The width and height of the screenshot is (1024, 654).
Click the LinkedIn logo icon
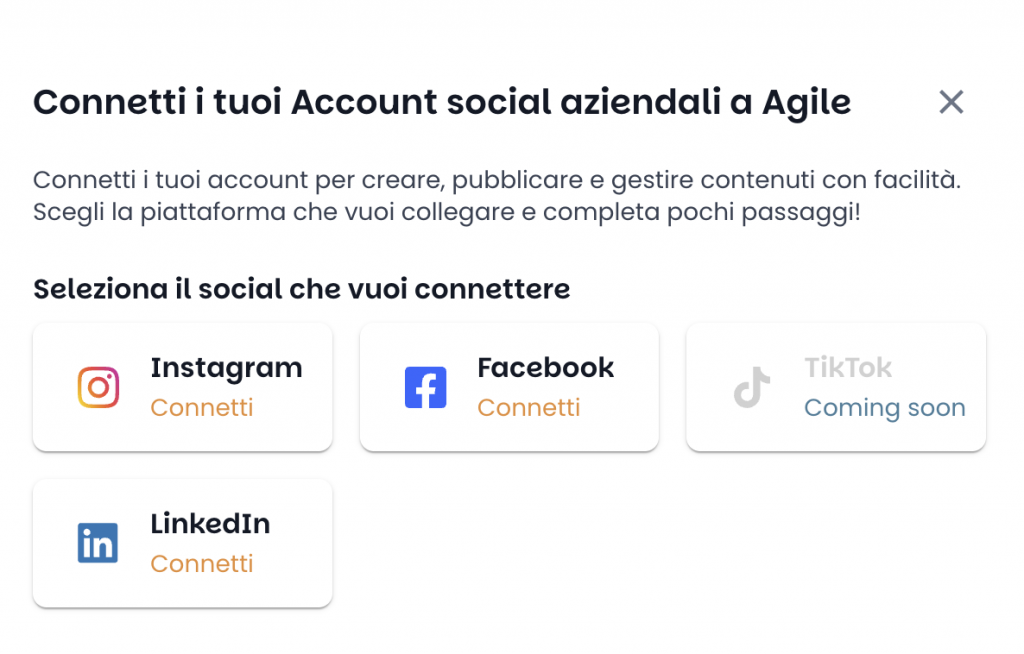(x=98, y=543)
